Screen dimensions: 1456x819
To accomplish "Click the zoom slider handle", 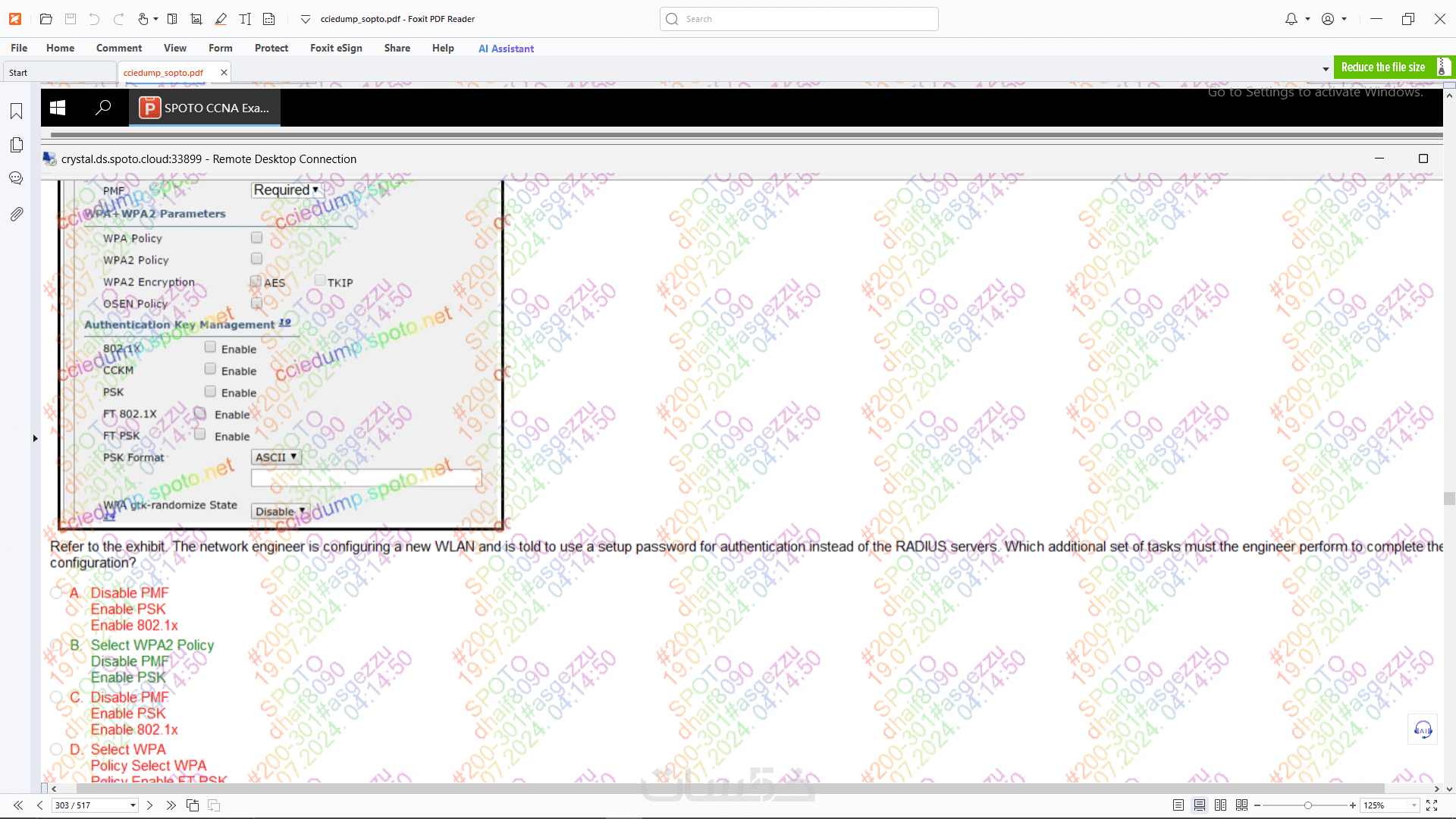I will pos(1308,805).
